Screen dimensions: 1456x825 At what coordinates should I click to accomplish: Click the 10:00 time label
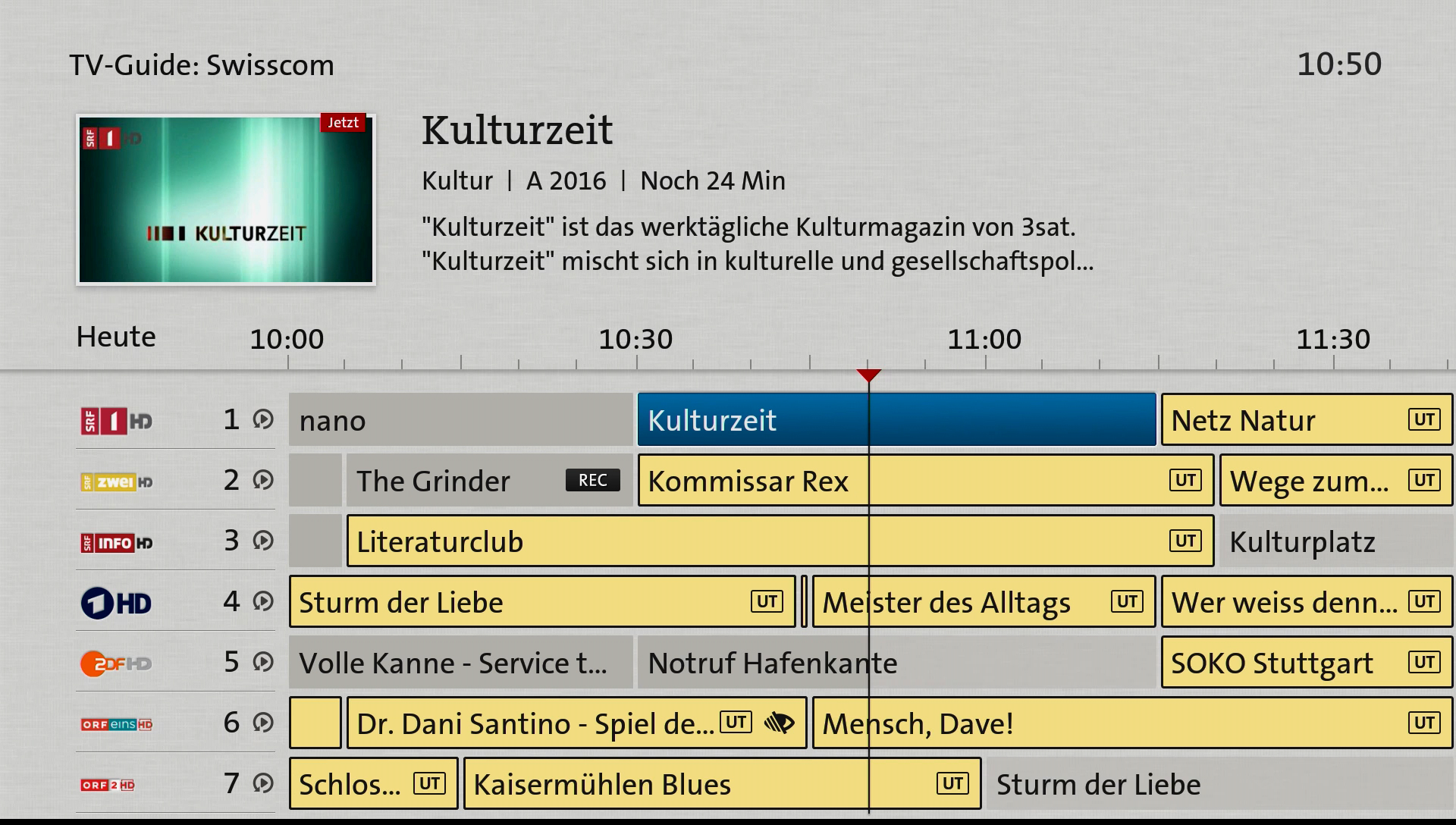(x=287, y=339)
